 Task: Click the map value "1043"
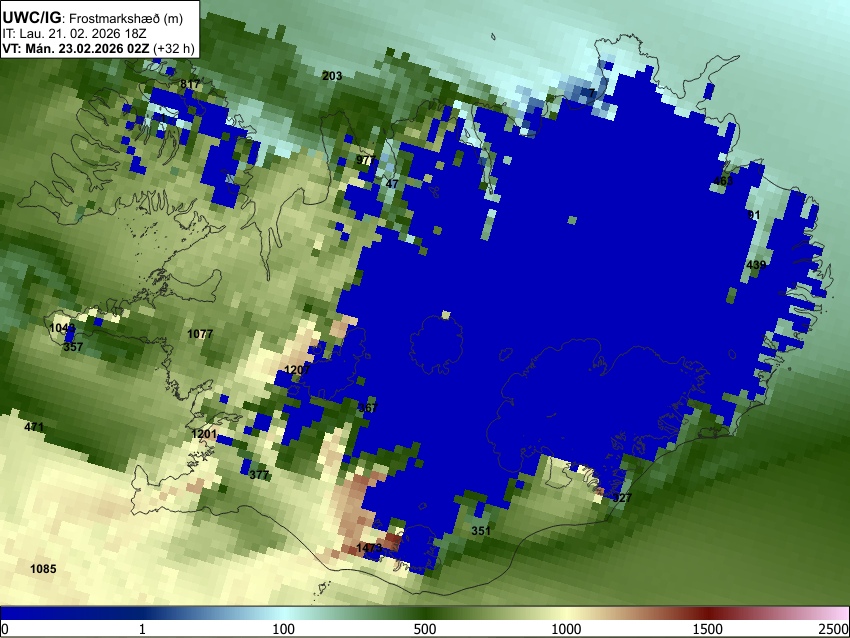point(62,328)
